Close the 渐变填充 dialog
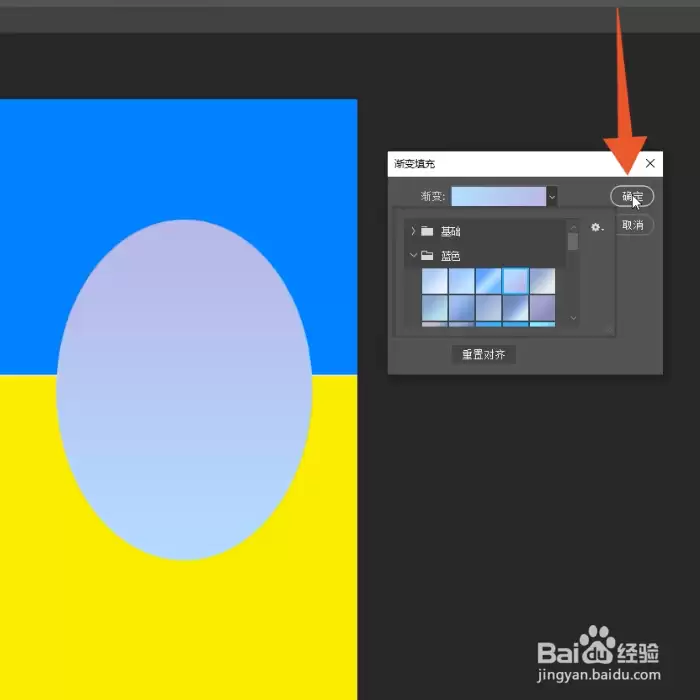 (650, 163)
